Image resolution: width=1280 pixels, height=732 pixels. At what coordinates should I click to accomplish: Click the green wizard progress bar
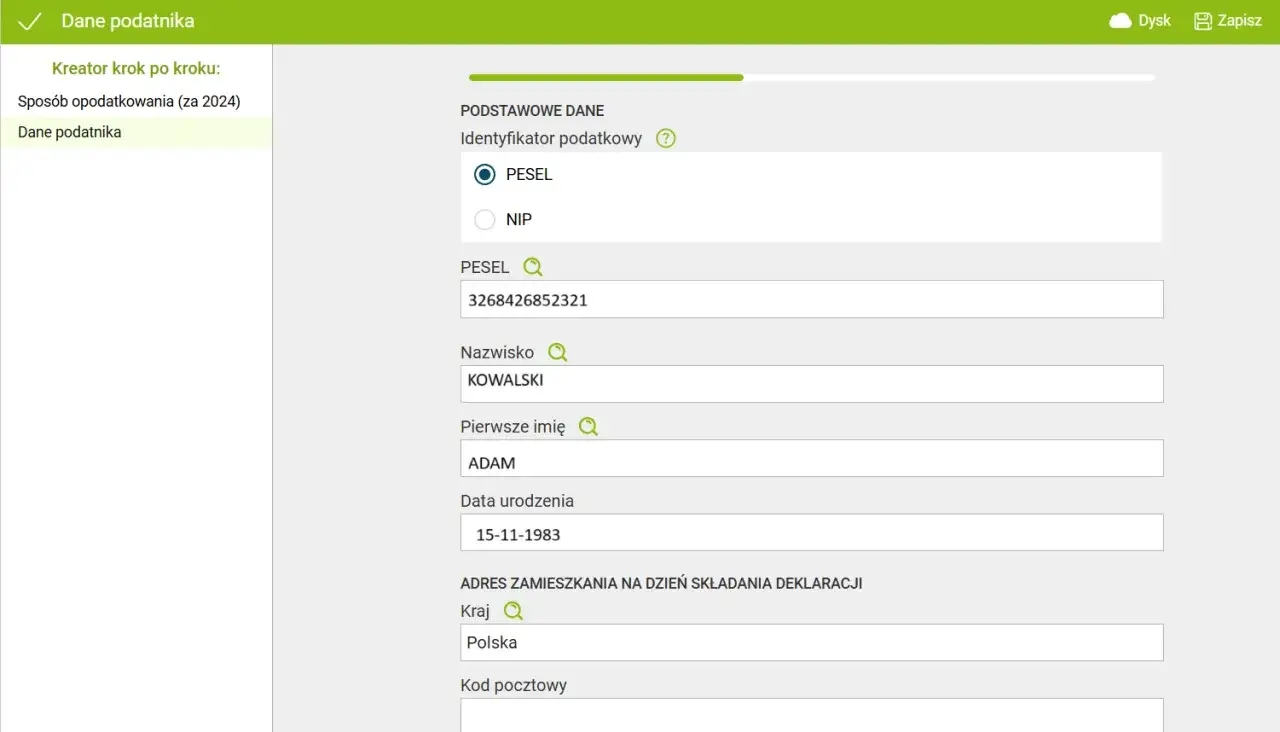pyautogui.click(x=606, y=77)
